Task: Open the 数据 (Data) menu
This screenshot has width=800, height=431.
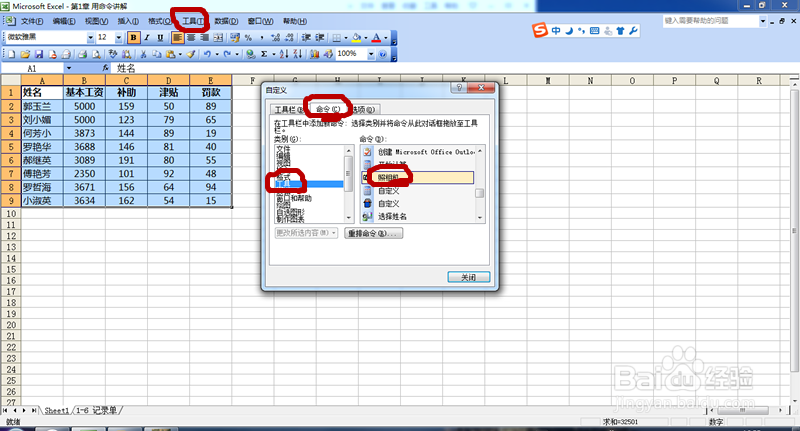Action: 226,21
